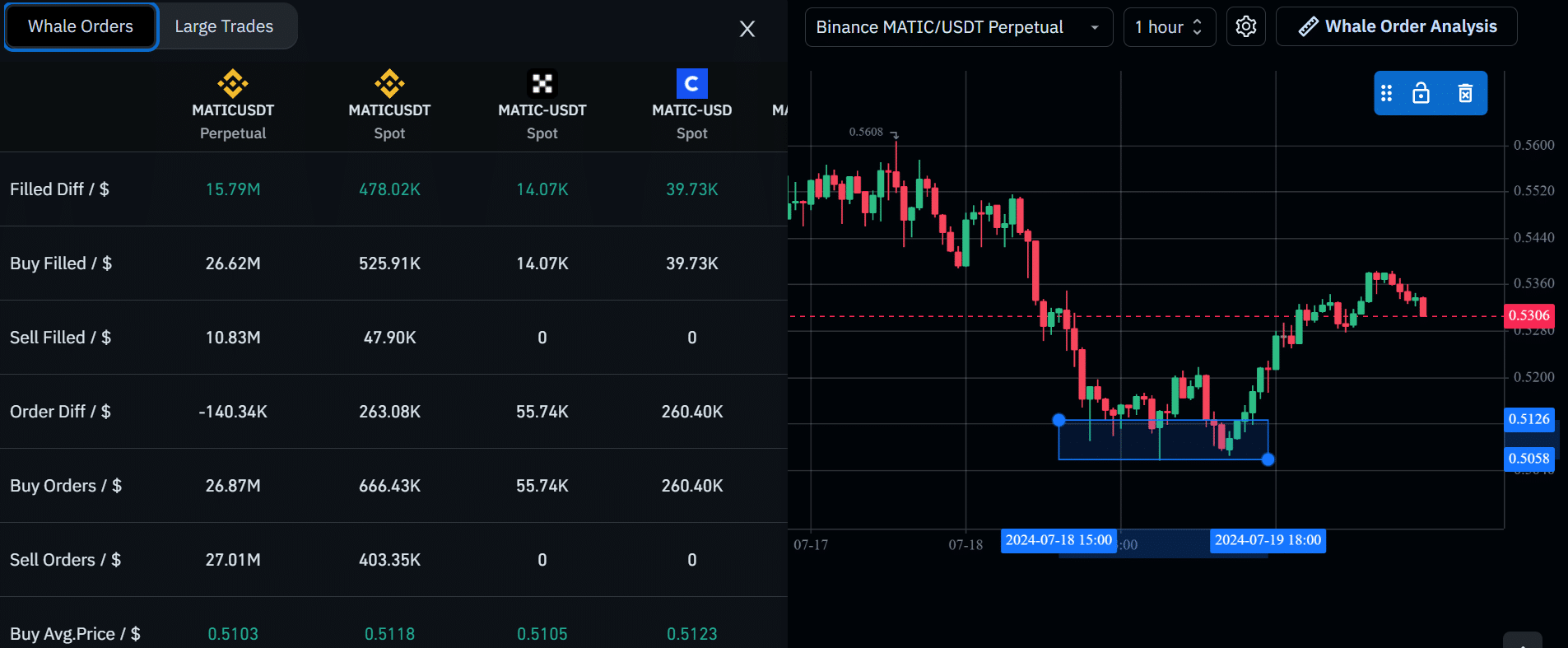This screenshot has height=648, width=1568.
Task: Click the 47.90K sell filled value
Action: (x=389, y=338)
